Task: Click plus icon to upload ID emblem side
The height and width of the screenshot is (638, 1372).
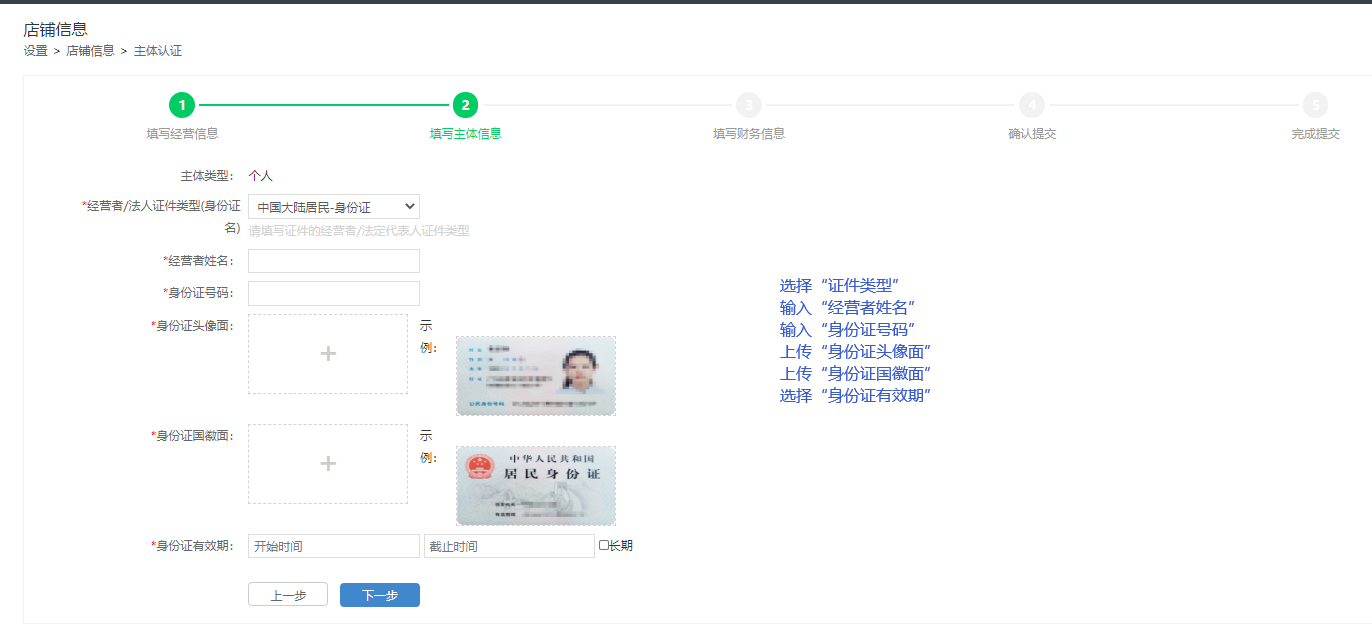Action: tap(328, 464)
